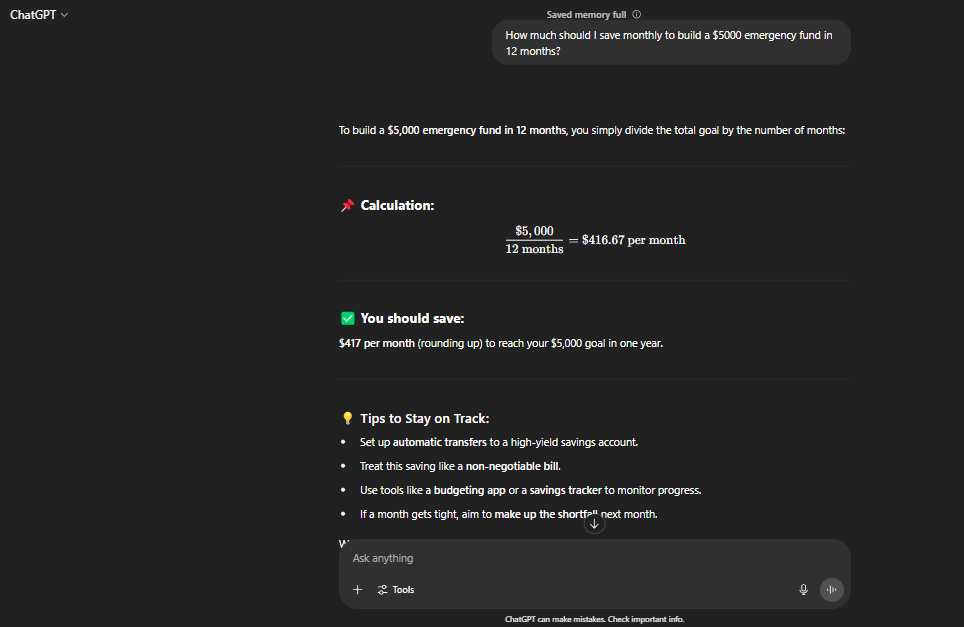Click the Saved memory full info icon

(x=636, y=14)
